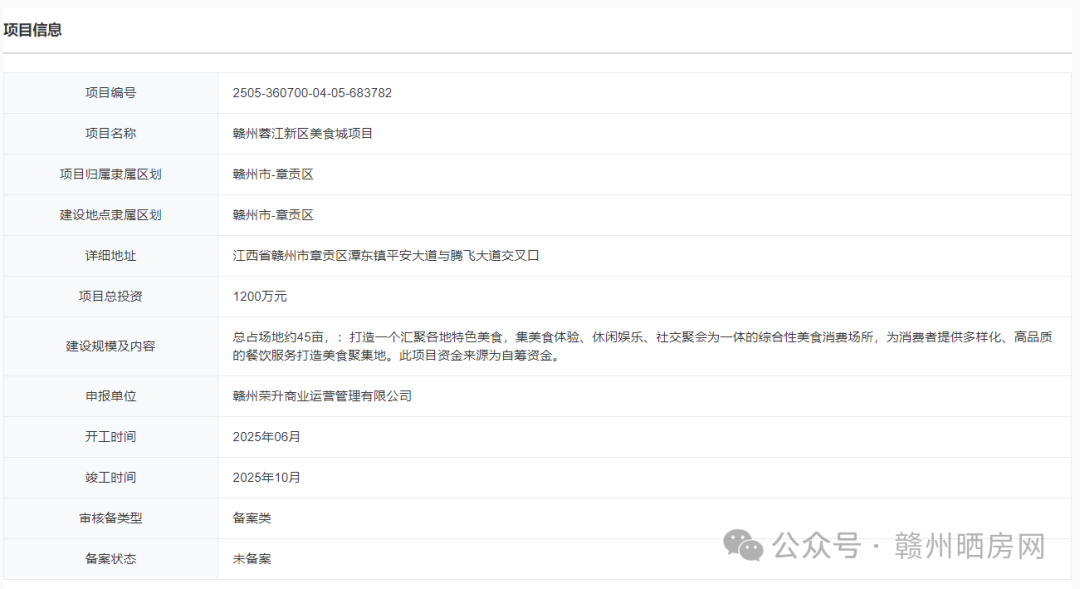Image resolution: width=1080 pixels, height=589 pixels.
Task: Click the 项目信息 section heading
Action: (x=32, y=30)
